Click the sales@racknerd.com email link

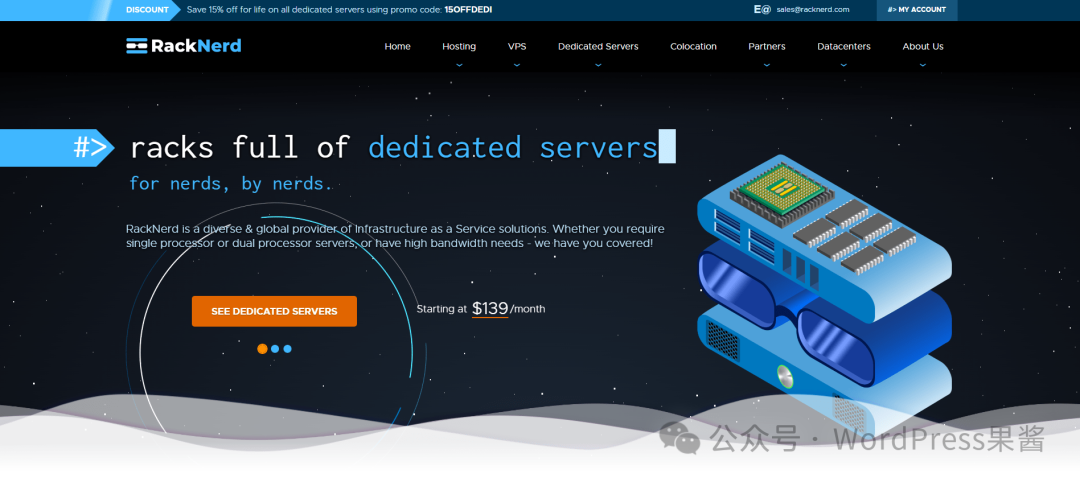tap(812, 10)
